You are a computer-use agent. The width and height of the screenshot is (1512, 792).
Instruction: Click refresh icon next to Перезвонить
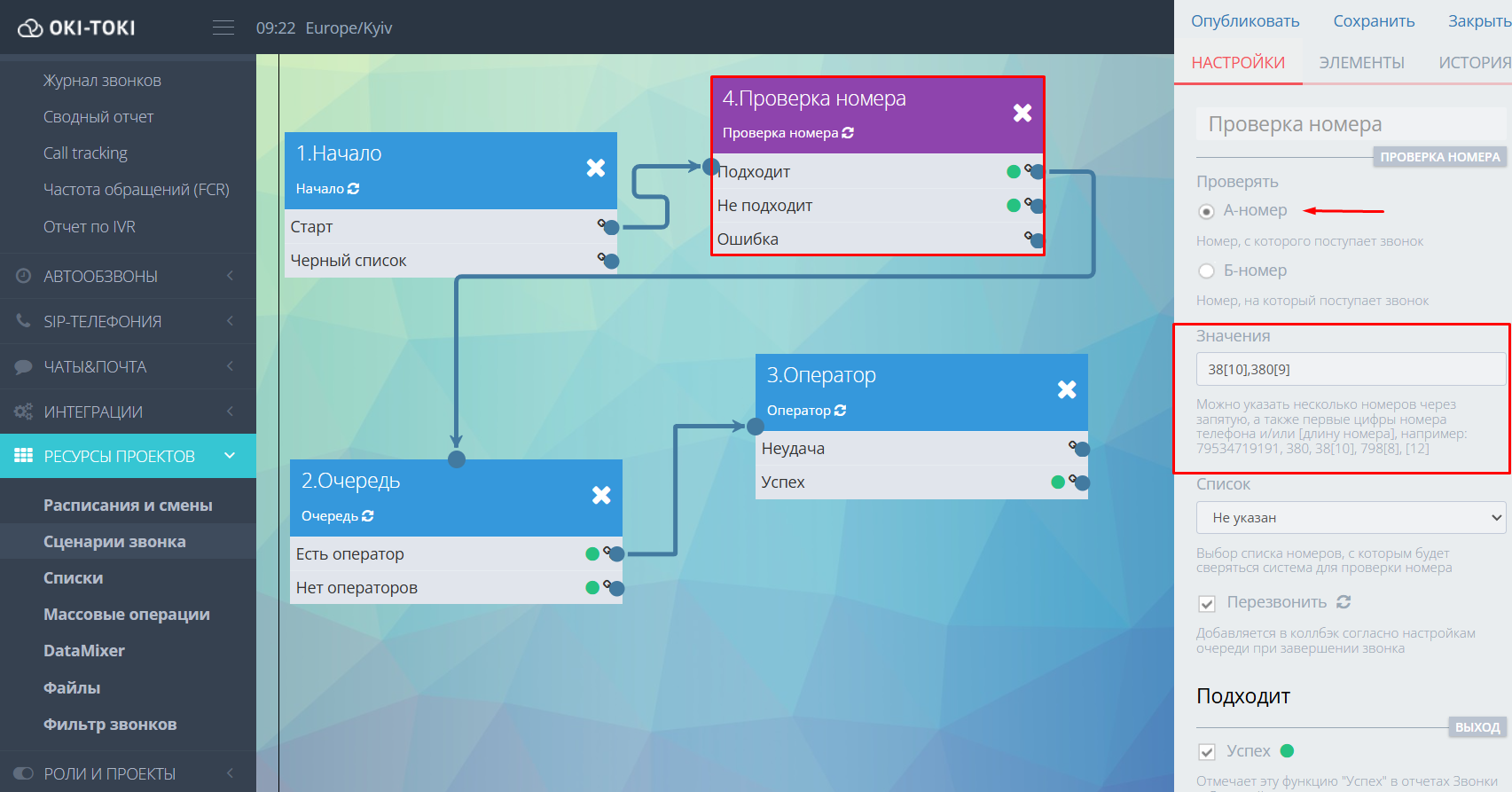(x=1344, y=602)
